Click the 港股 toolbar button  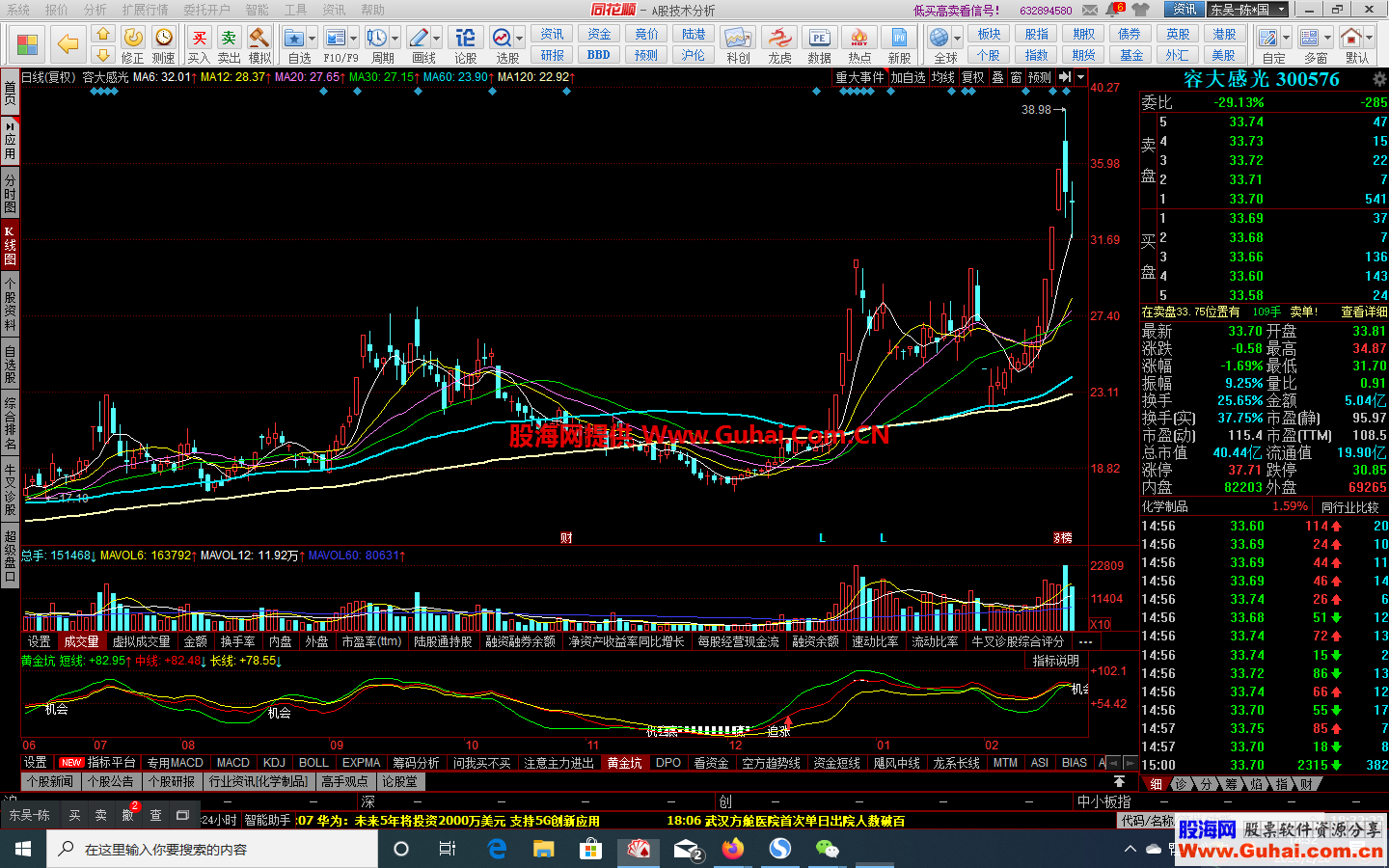coord(1224,34)
